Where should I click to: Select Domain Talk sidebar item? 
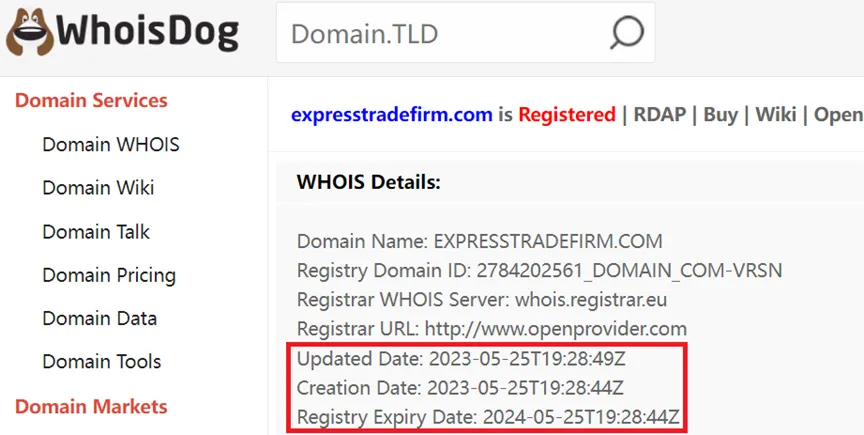pyautogui.click(x=96, y=232)
